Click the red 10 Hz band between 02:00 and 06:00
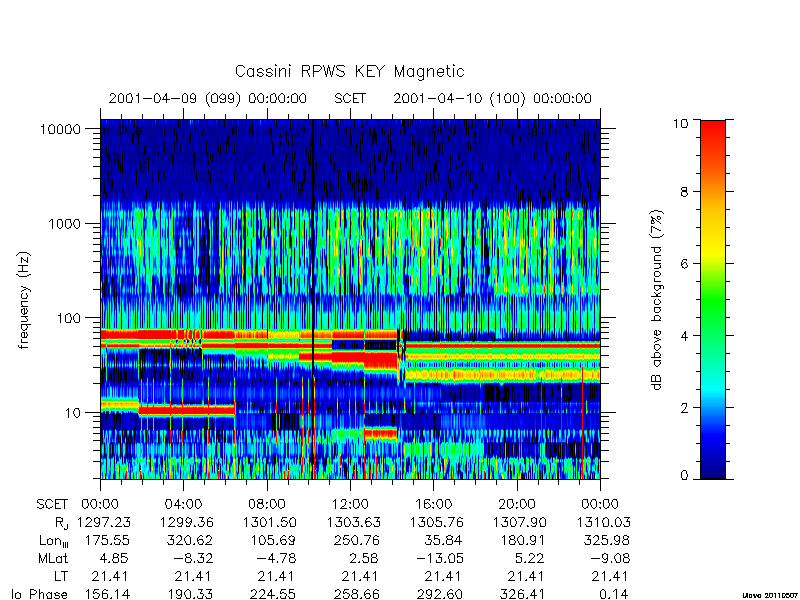 tap(187, 410)
